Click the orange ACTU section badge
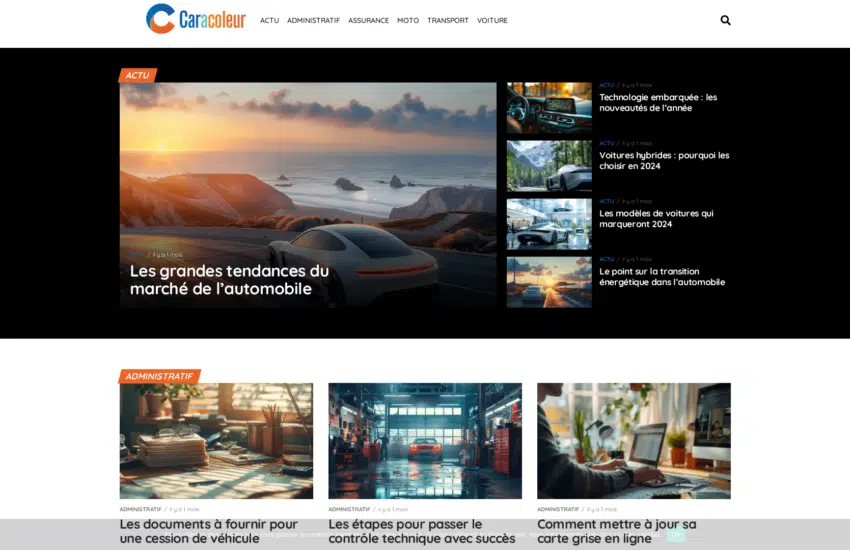Image resolution: width=850 pixels, height=550 pixels. pos(137,75)
